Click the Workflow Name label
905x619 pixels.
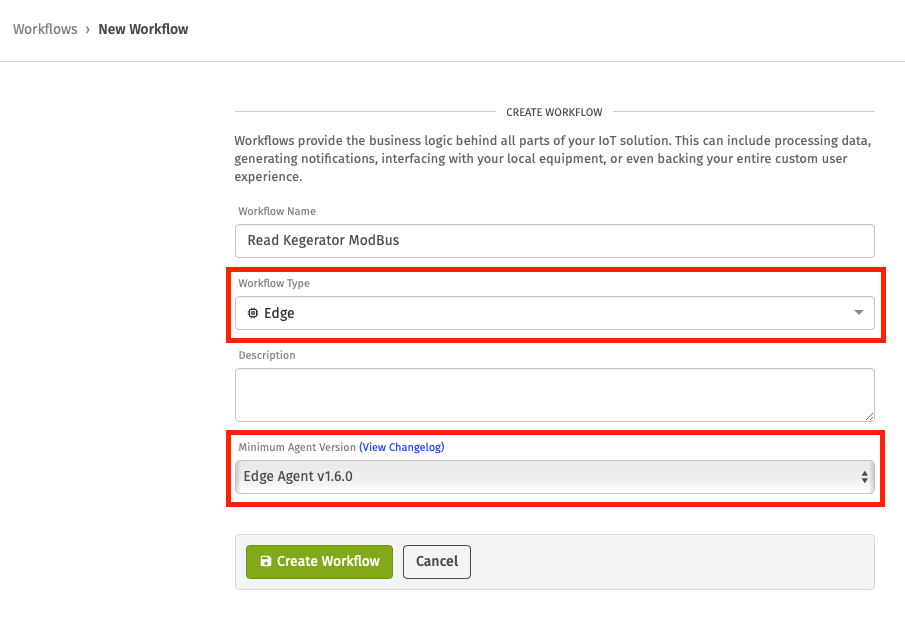[x=277, y=211]
